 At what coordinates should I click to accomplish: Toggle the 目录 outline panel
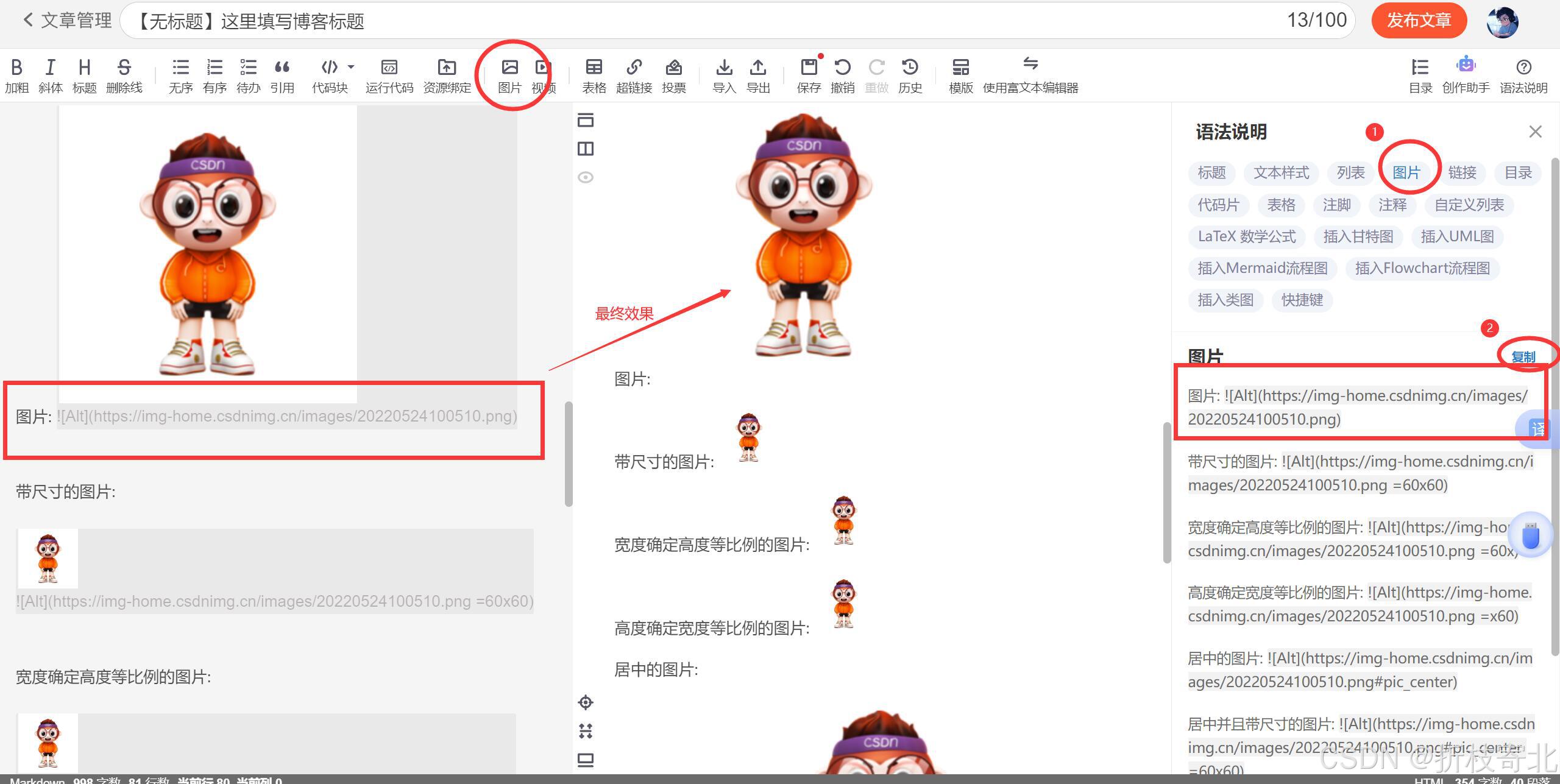click(1420, 76)
